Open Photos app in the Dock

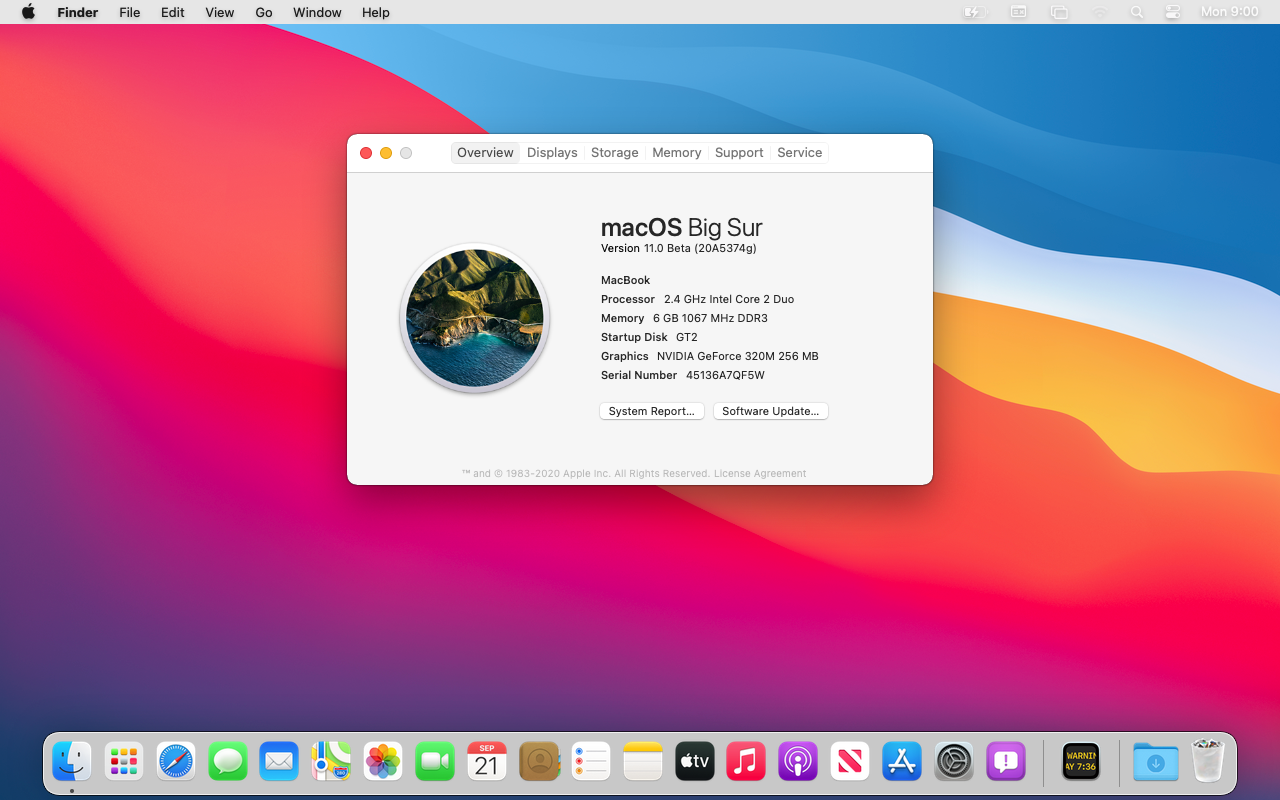point(383,762)
